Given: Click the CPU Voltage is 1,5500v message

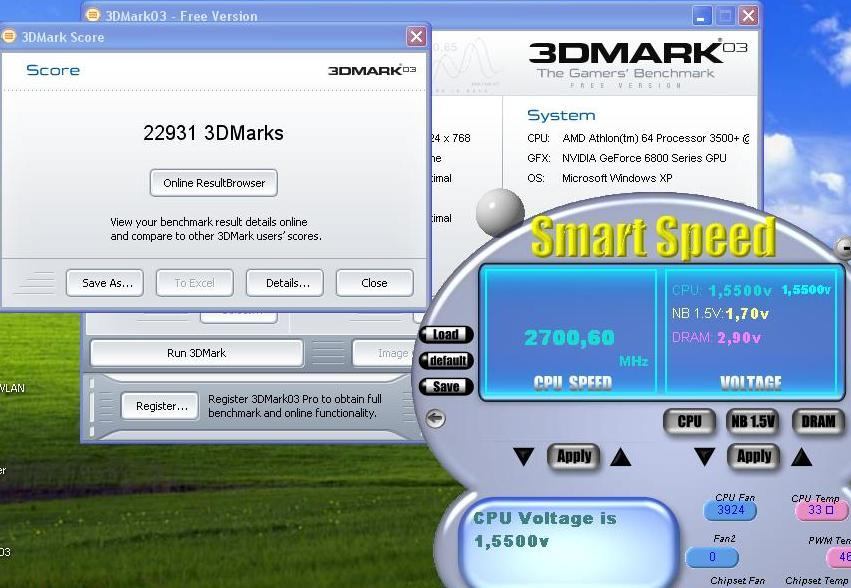Looking at the screenshot, I should pyautogui.click(x=545, y=529).
